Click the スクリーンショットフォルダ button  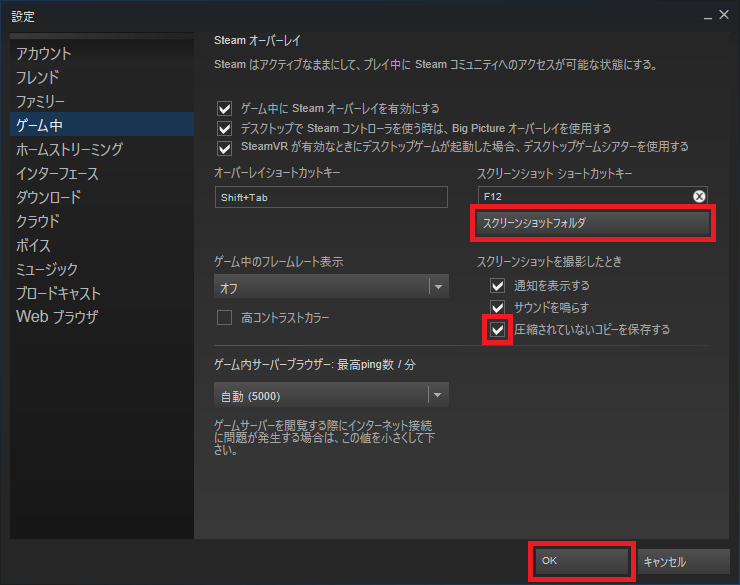pos(593,223)
